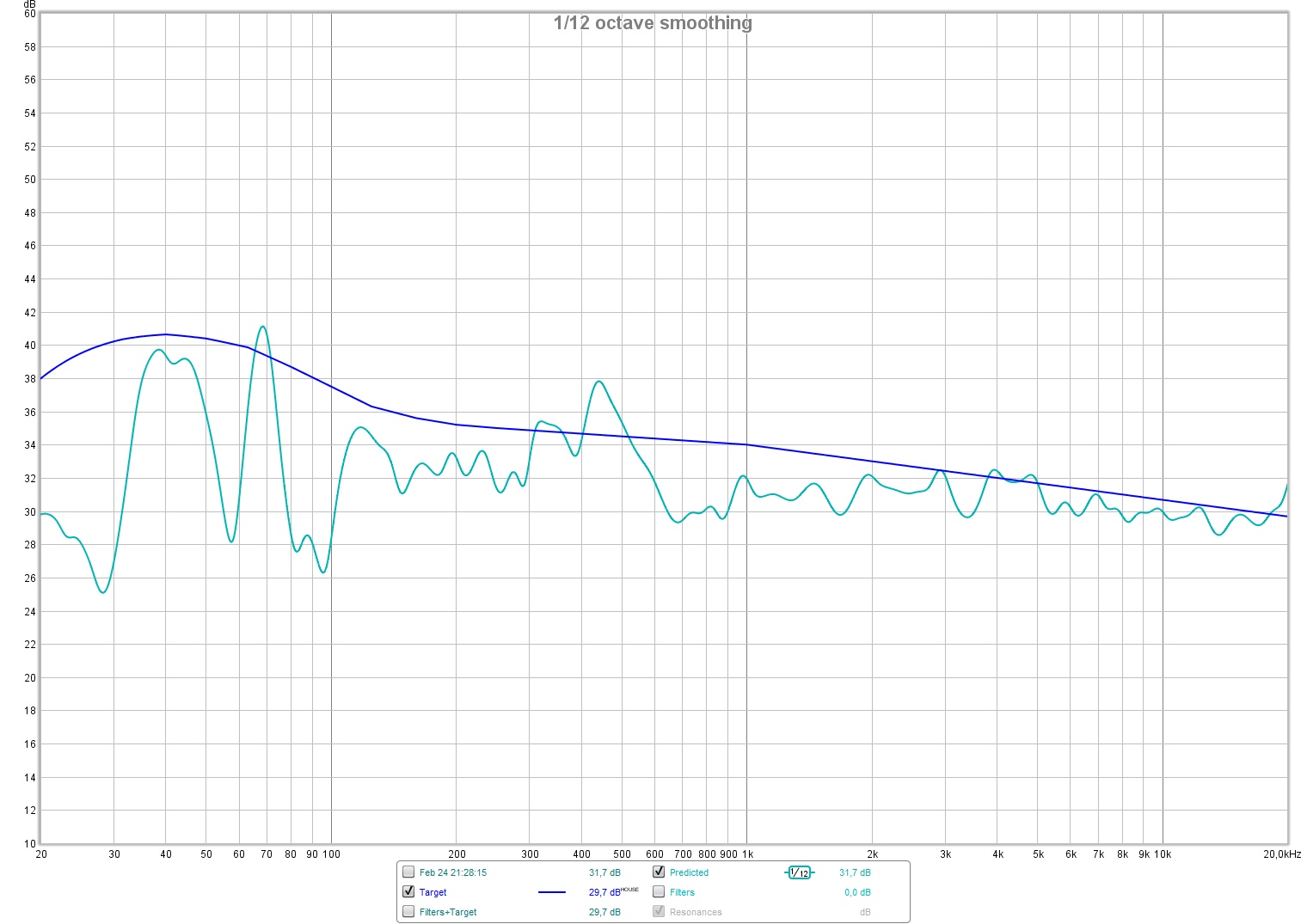Click the blue Target line sample
This screenshot has width=1307, height=924.
coord(551,892)
